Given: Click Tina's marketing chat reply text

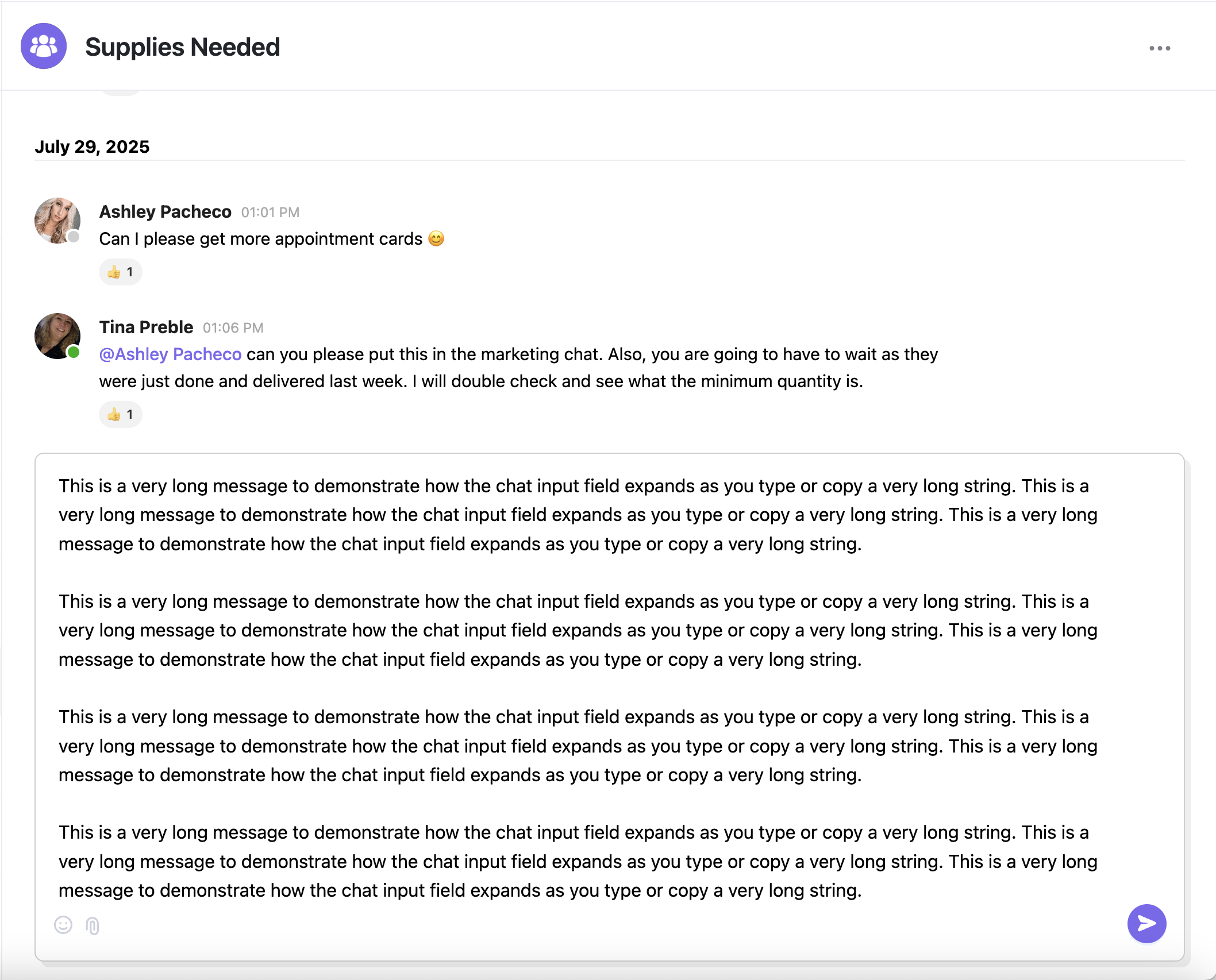Looking at the screenshot, I should [518, 368].
